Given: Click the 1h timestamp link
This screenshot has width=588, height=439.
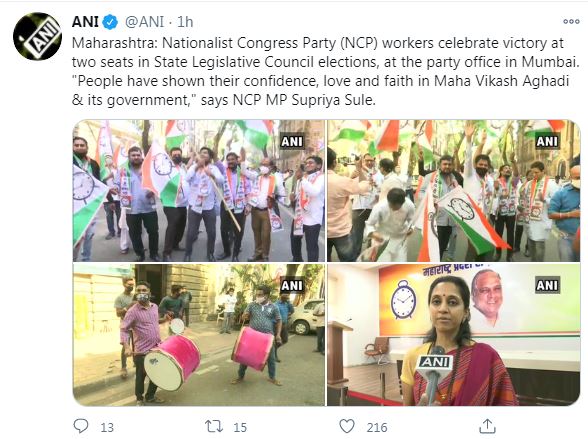Looking at the screenshot, I should [185, 22].
